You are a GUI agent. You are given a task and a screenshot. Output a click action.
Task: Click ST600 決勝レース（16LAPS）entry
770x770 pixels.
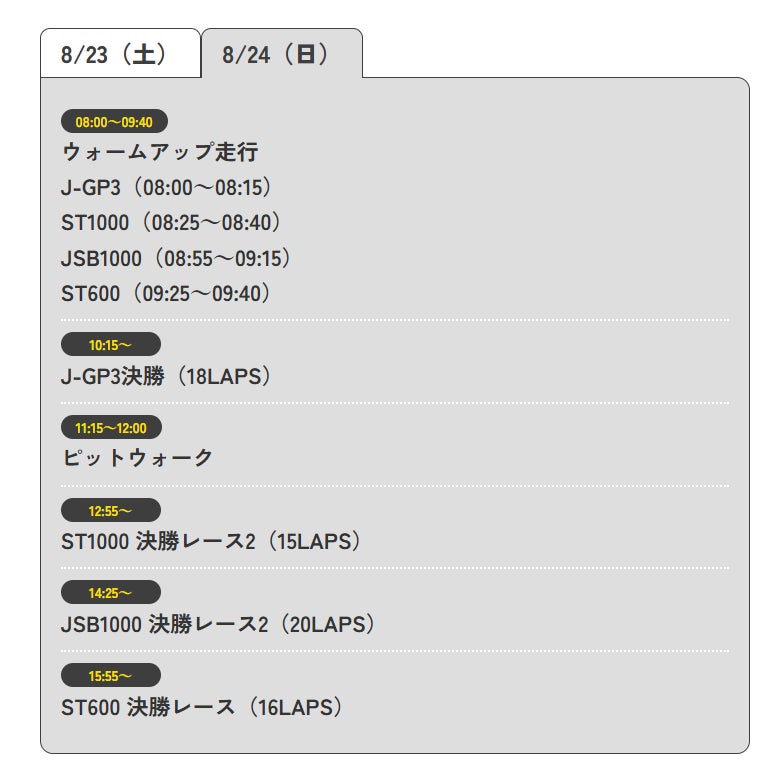(x=203, y=707)
